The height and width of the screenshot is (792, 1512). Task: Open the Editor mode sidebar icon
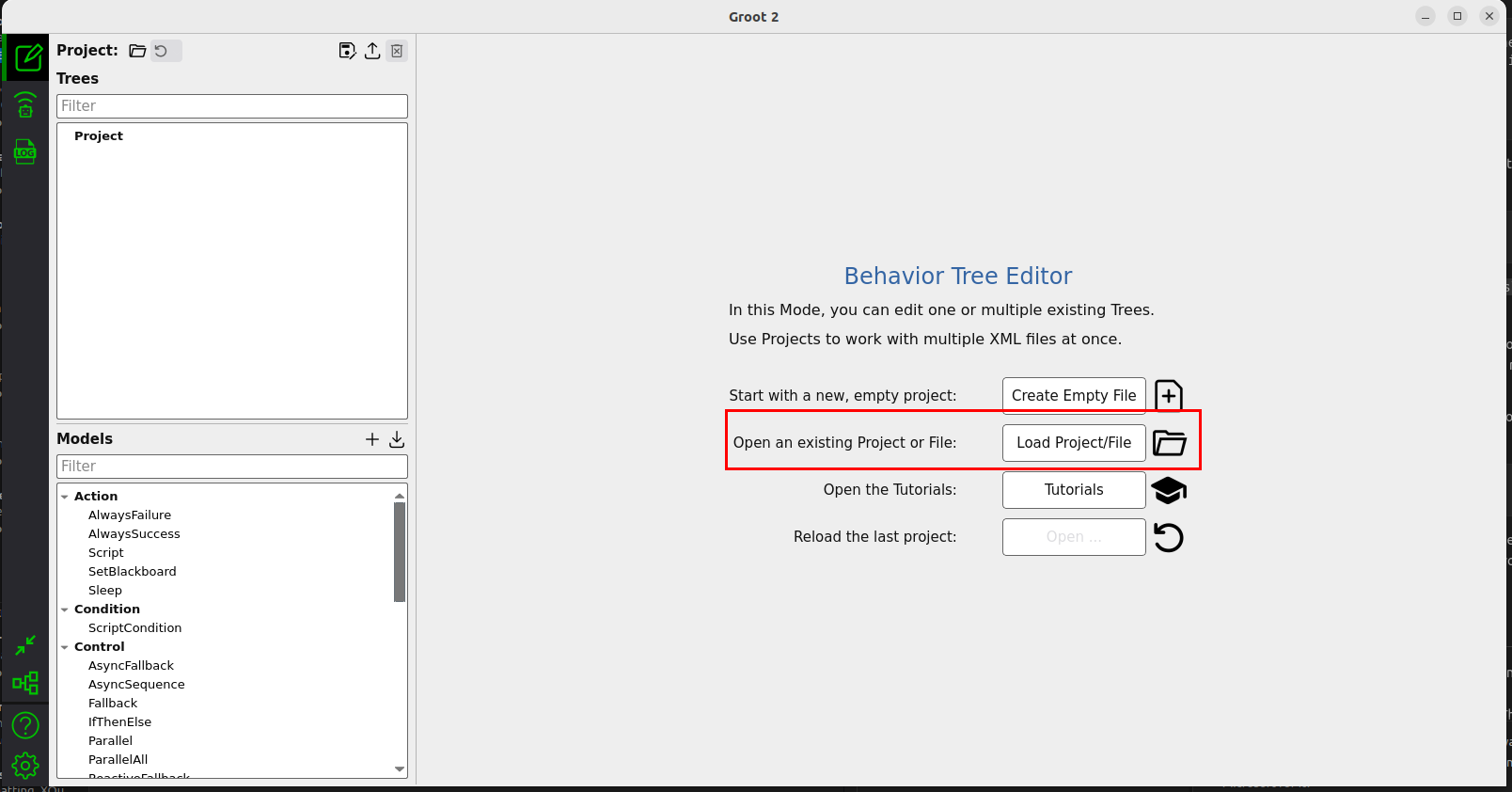coord(27,58)
